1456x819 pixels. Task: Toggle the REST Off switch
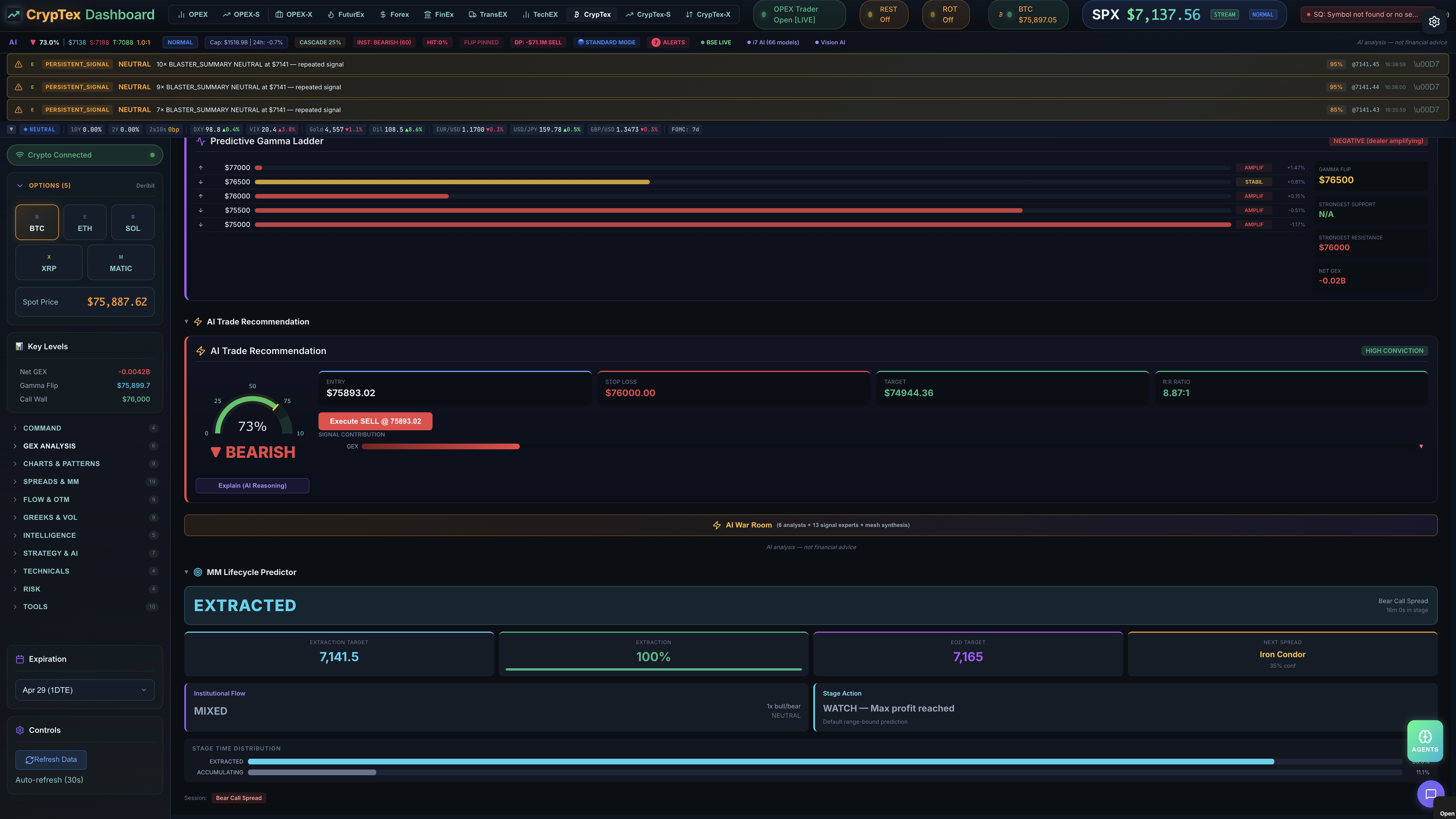coord(884,15)
